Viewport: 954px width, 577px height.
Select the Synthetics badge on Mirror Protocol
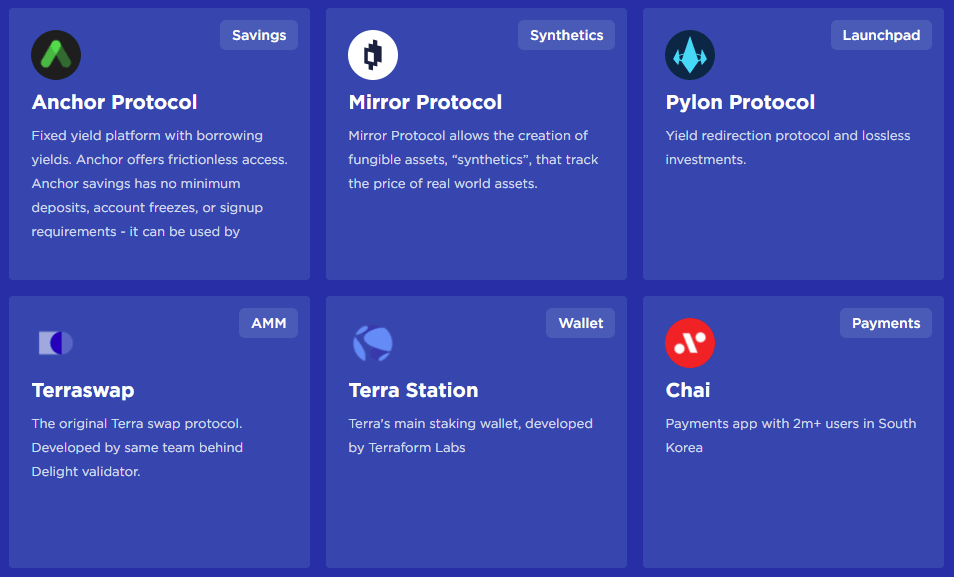click(x=566, y=34)
